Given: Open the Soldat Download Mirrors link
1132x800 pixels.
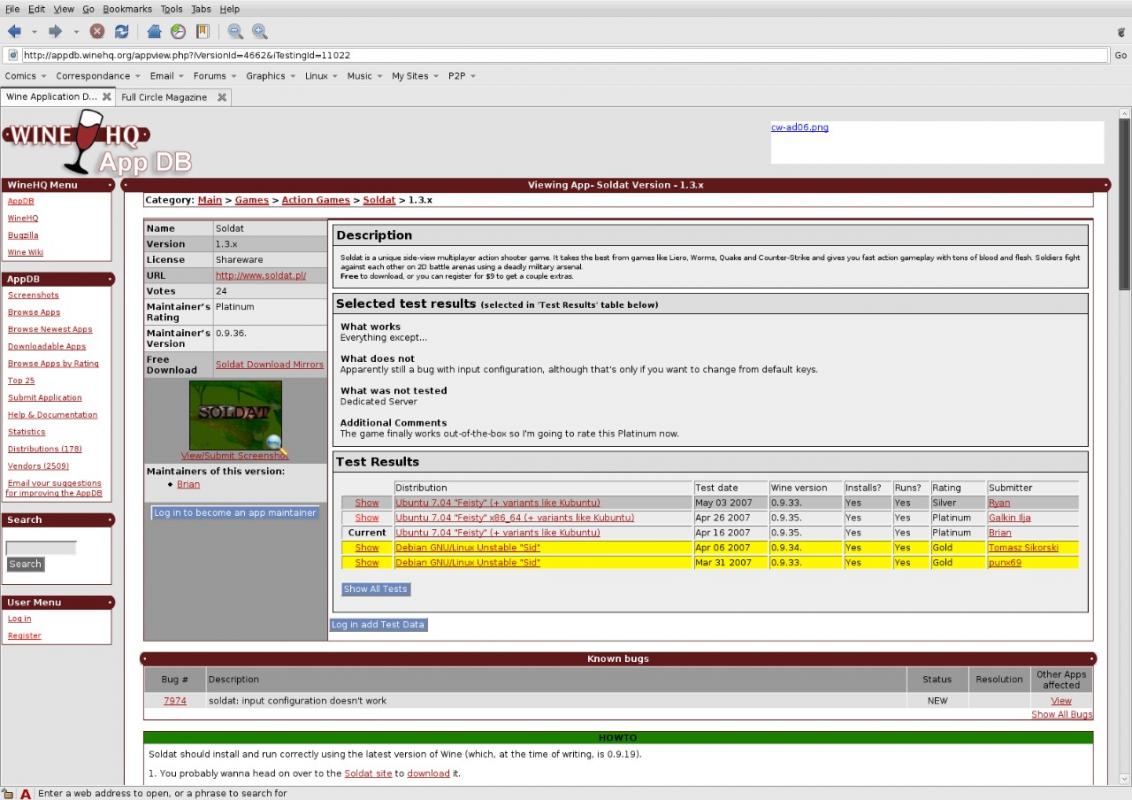Looking at the screenshot, I should [x=269, y=365].
